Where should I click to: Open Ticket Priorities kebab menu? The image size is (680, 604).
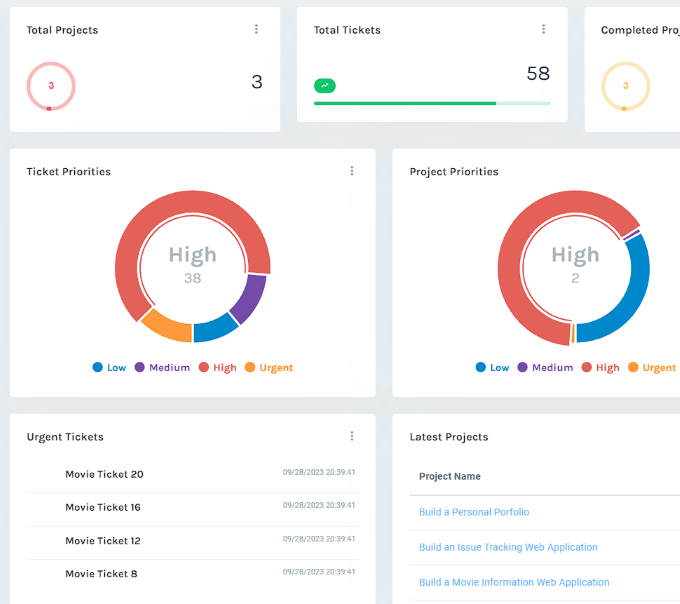(x=352, y=171)
